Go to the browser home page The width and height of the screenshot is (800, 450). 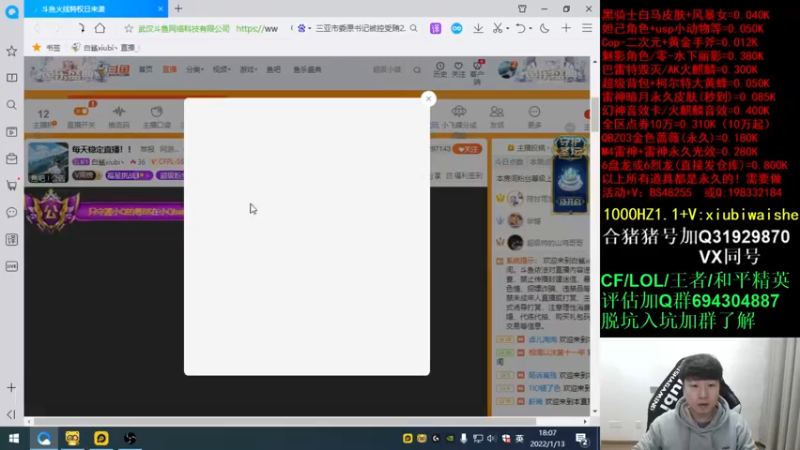pyautogui.click(x=100, y=28)
